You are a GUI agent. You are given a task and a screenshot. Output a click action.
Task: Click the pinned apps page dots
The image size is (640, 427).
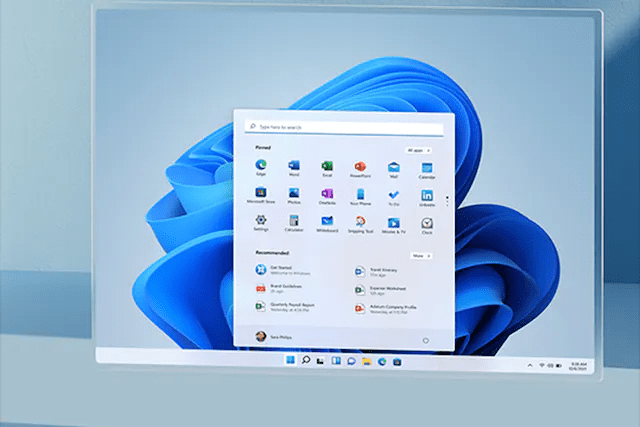pos(448,201)
